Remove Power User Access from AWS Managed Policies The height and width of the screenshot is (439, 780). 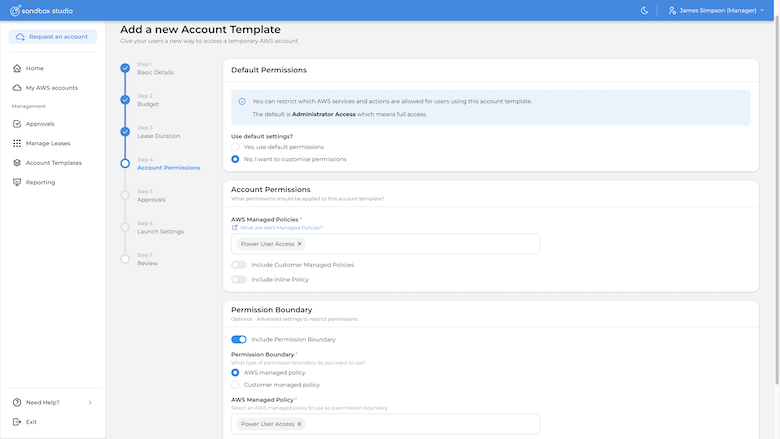coord(299,244)
